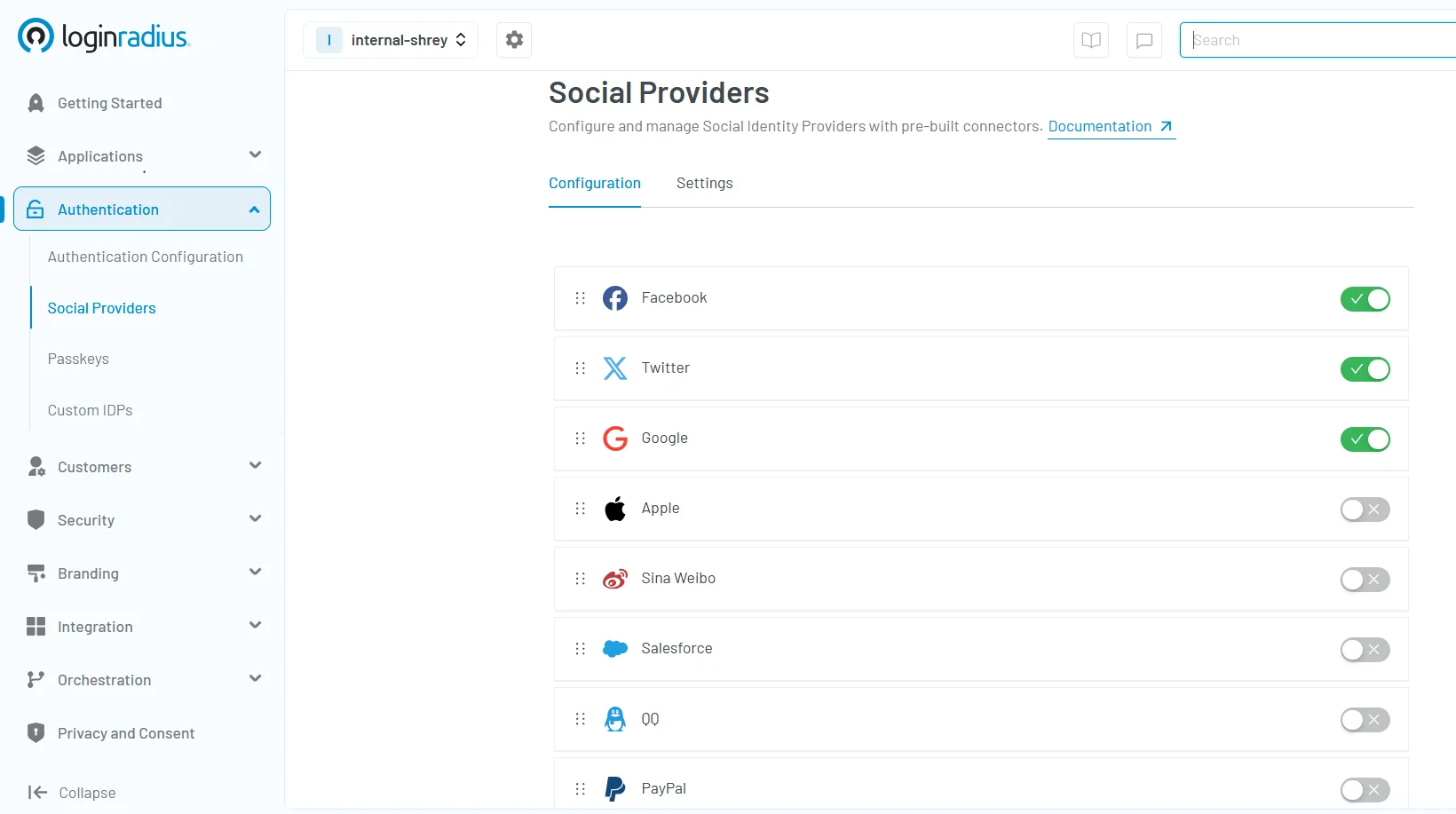The width and height of the screenshot is (1456, 814).
Task: Open the documentation book icon in the top bar
Action: point(1090,39)
